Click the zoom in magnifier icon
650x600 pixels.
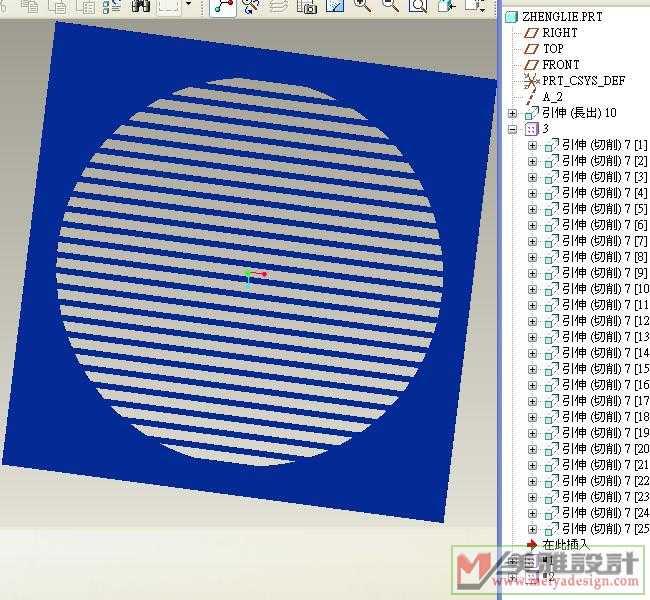click(362, 6)
